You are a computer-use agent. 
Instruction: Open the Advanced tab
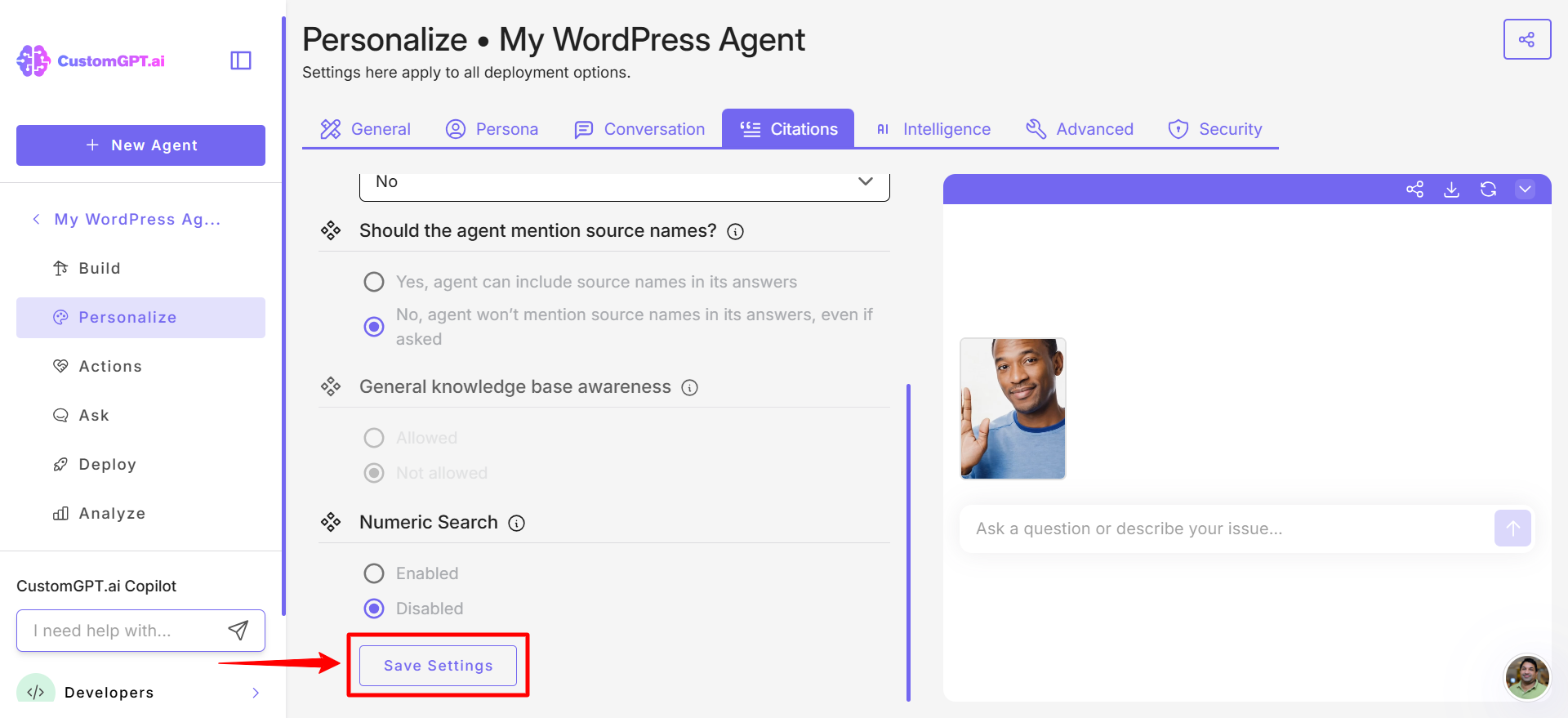(x=1080, y=129)
